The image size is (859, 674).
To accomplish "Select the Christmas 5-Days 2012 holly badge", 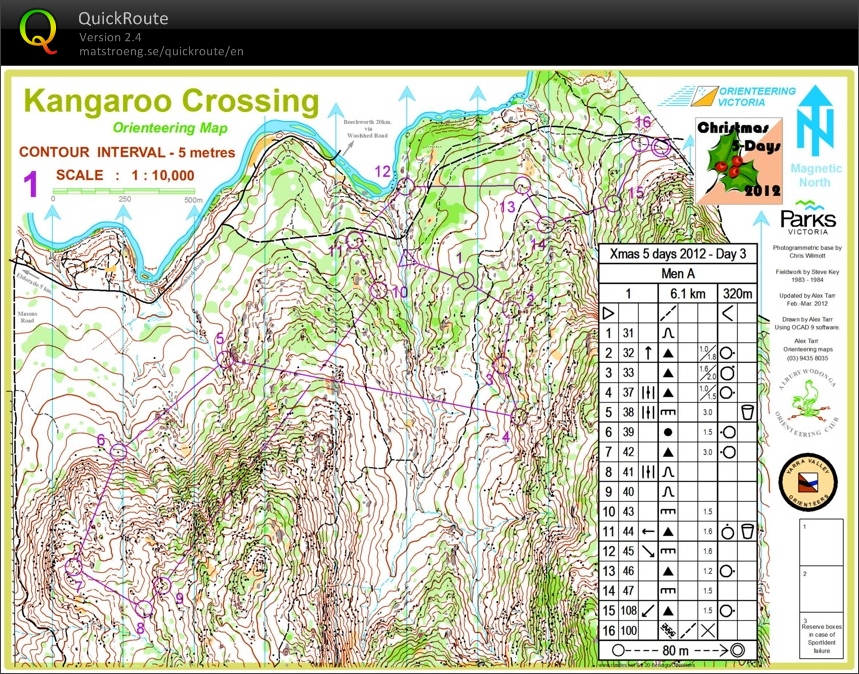I will coord(737,157).
